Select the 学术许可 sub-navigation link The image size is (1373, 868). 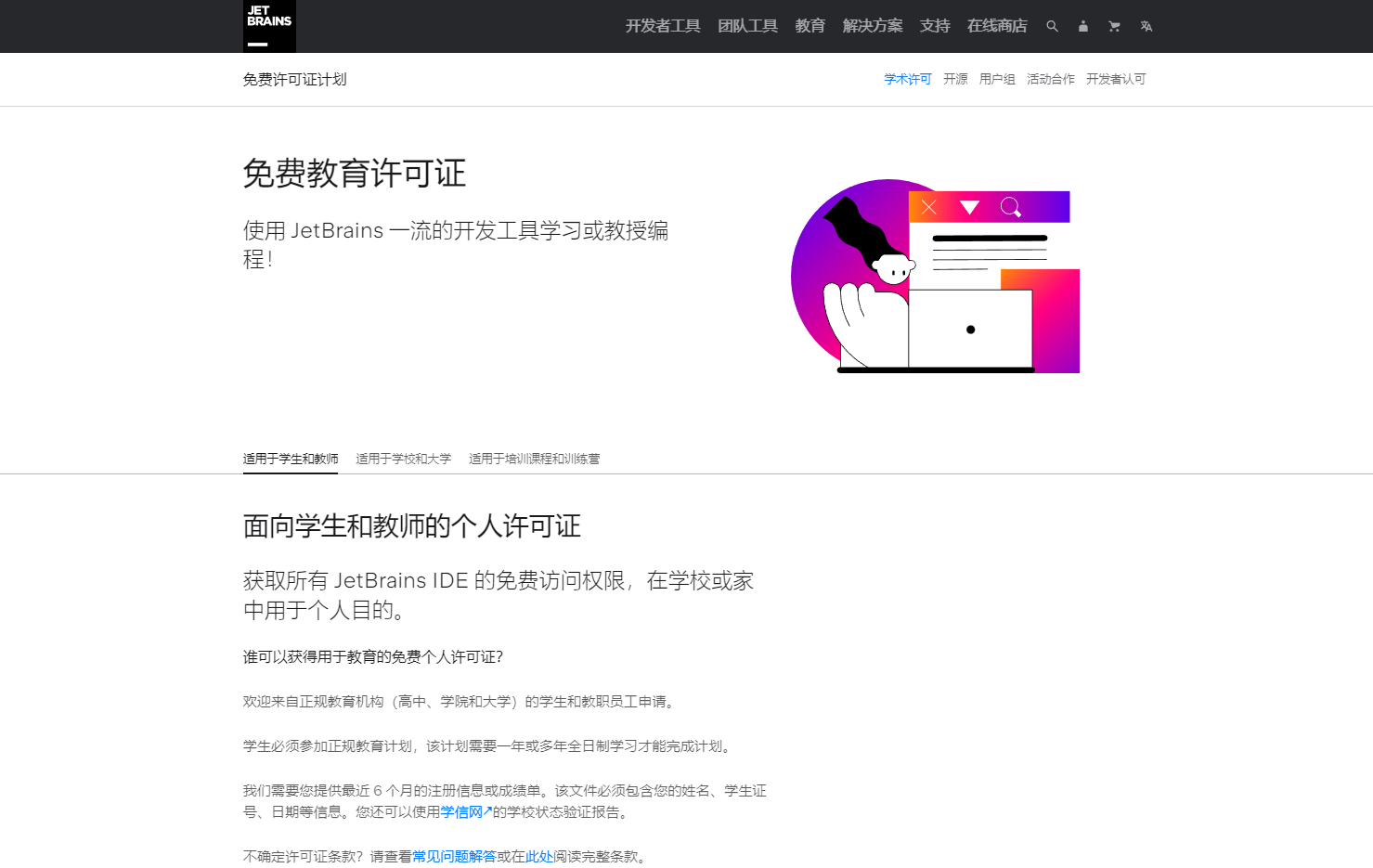(x=907, y=79)
